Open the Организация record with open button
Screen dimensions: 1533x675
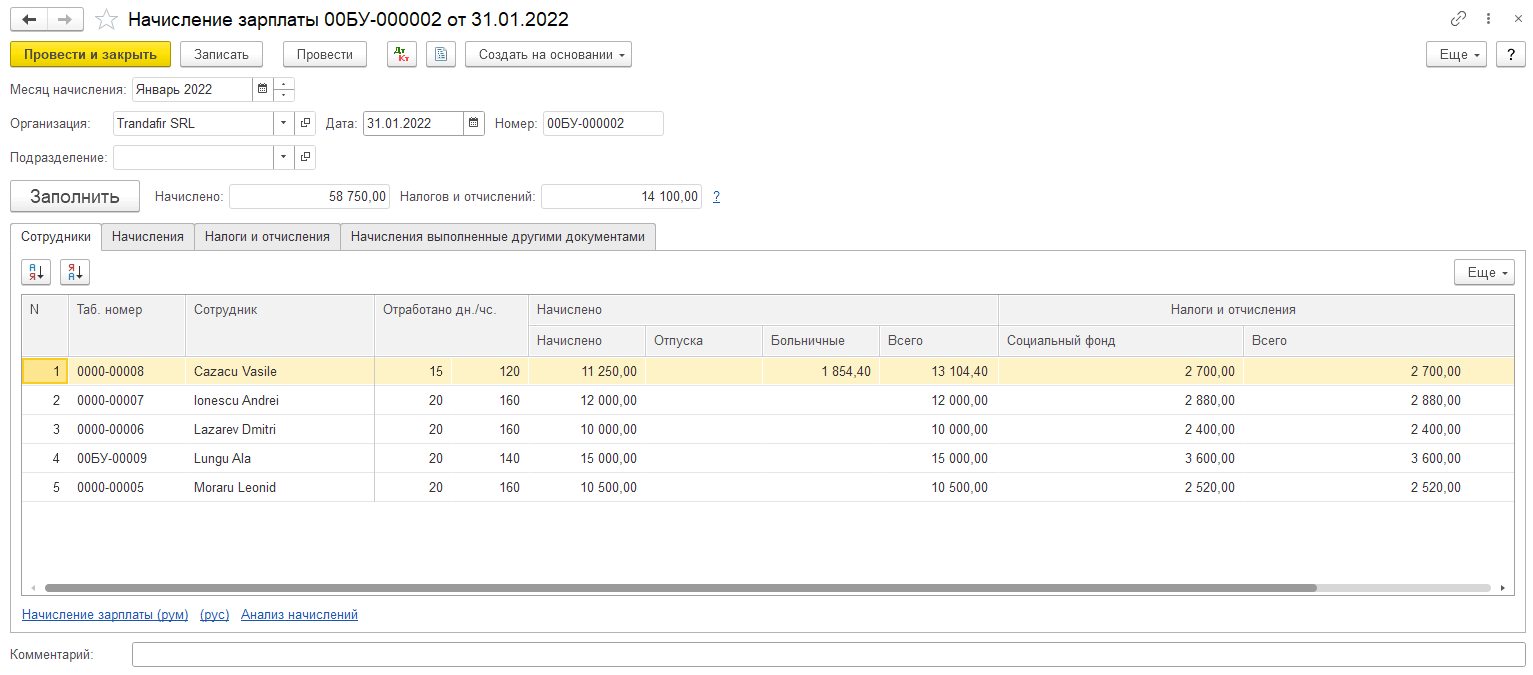tap(306, 124)
